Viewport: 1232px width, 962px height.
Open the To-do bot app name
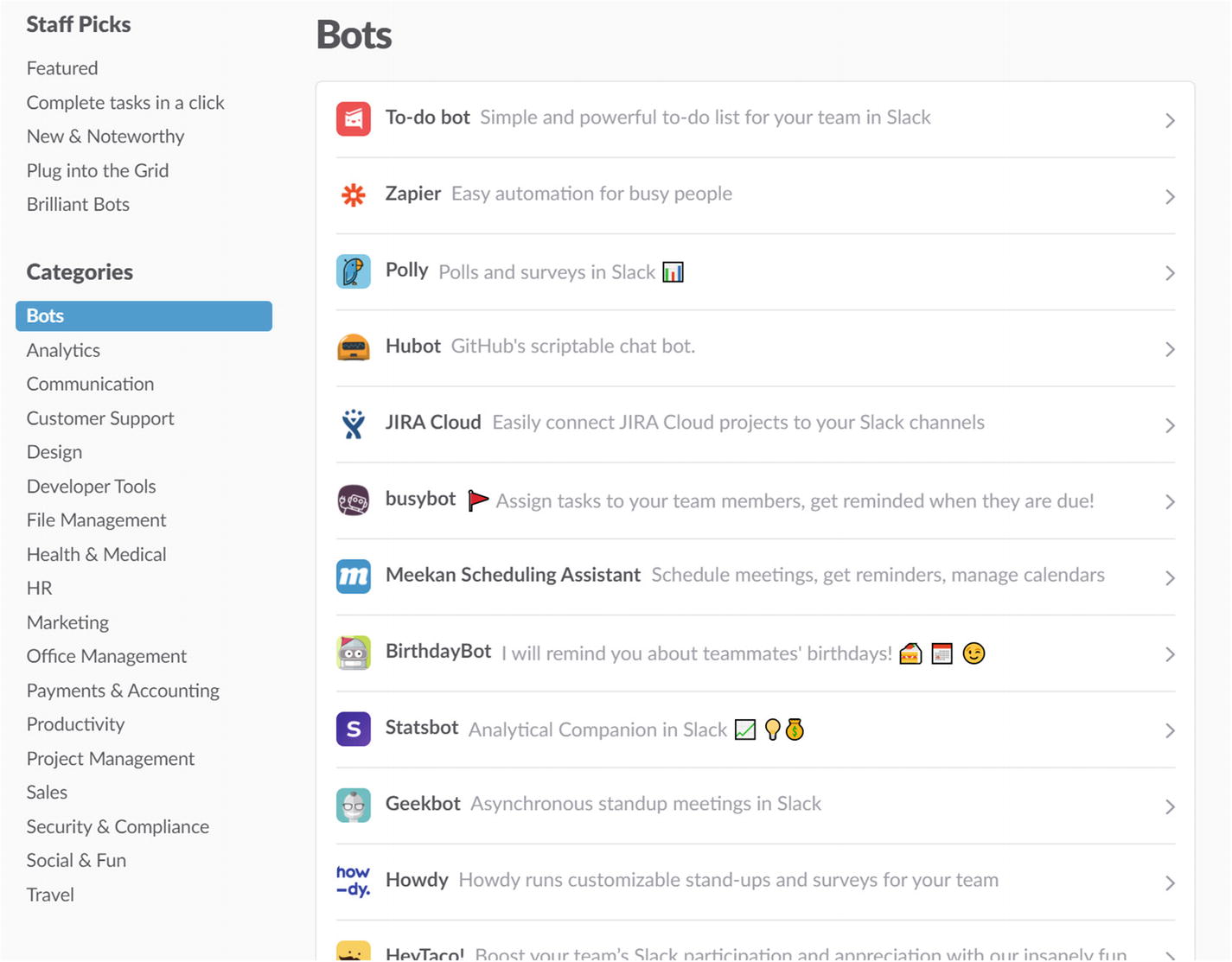pos(428,117)
